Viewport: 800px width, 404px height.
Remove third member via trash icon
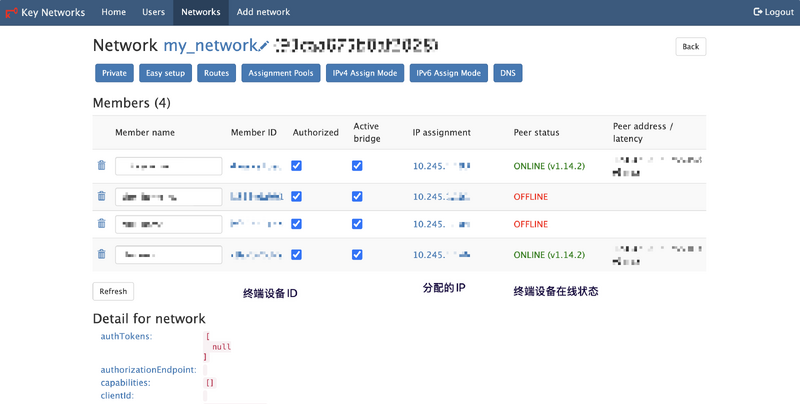pyautogui.click(x=101, y=224)
